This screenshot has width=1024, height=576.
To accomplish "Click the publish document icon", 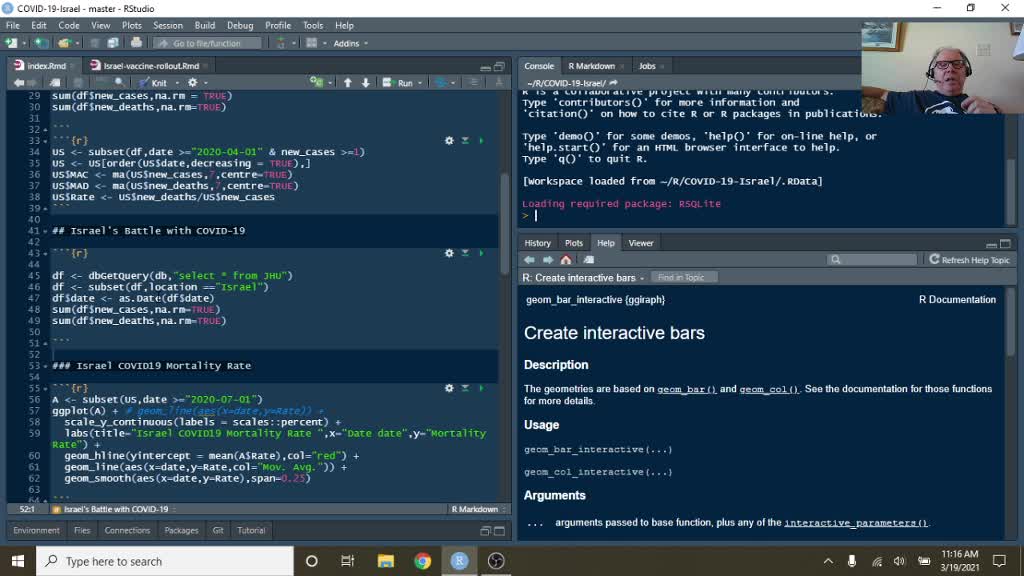I will pos(441,83).
